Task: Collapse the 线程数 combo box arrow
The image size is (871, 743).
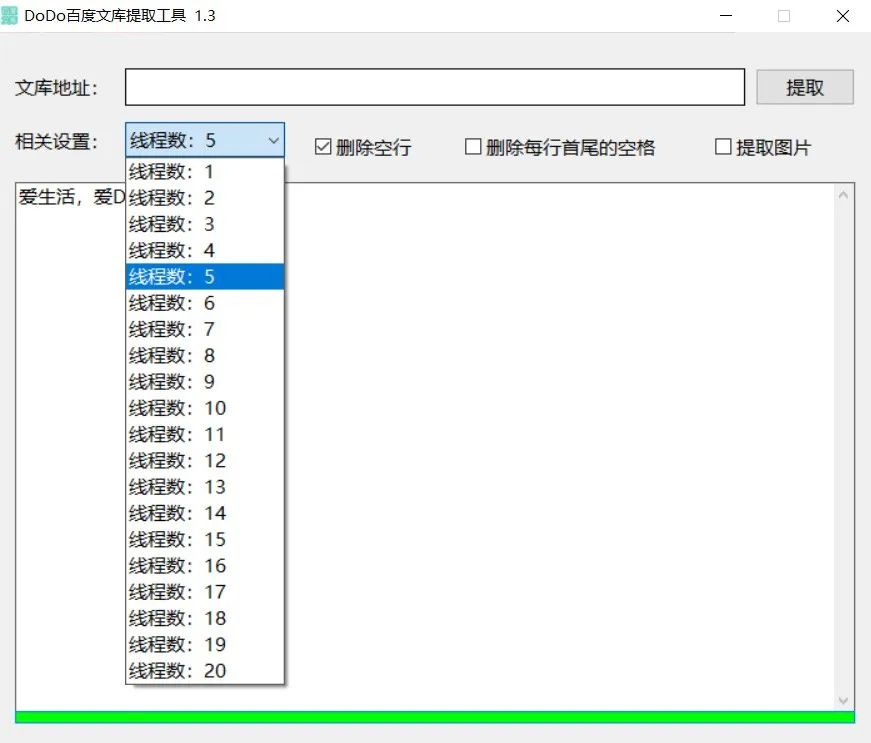Action: coord(273,140)
